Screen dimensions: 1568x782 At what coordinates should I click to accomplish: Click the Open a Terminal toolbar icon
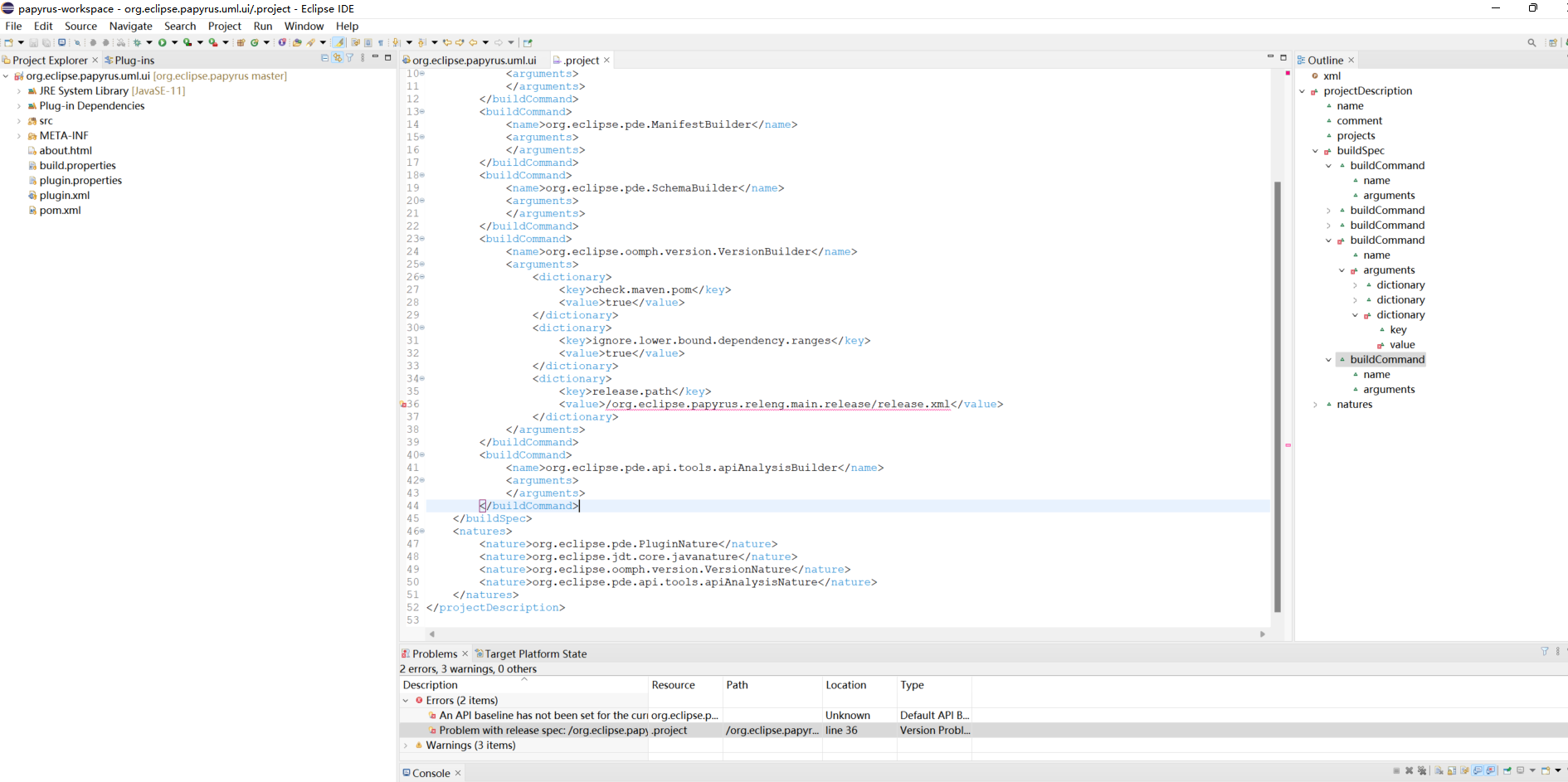[62, 42]
